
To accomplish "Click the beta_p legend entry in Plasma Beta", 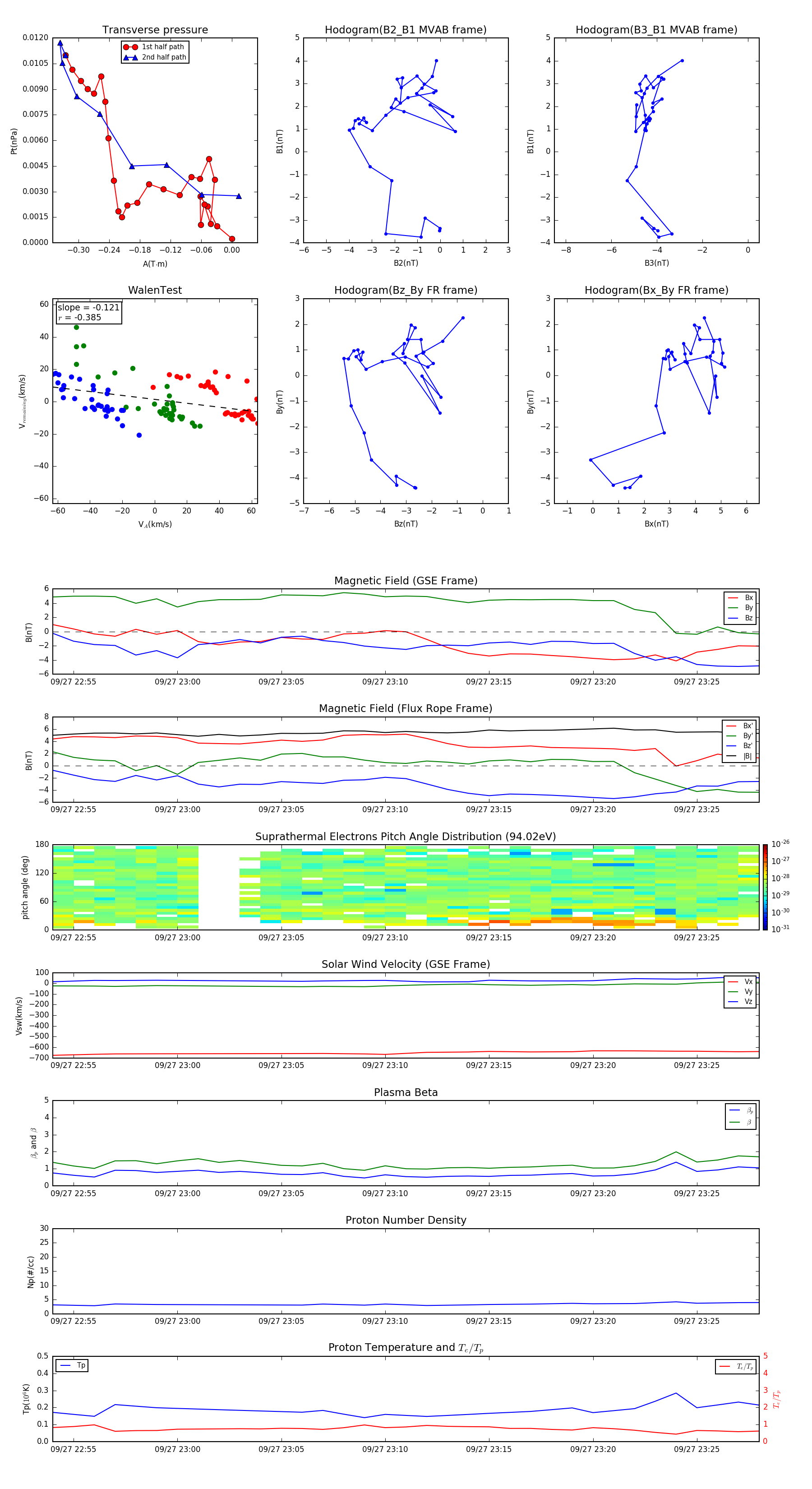I will tap(742, 1111).
